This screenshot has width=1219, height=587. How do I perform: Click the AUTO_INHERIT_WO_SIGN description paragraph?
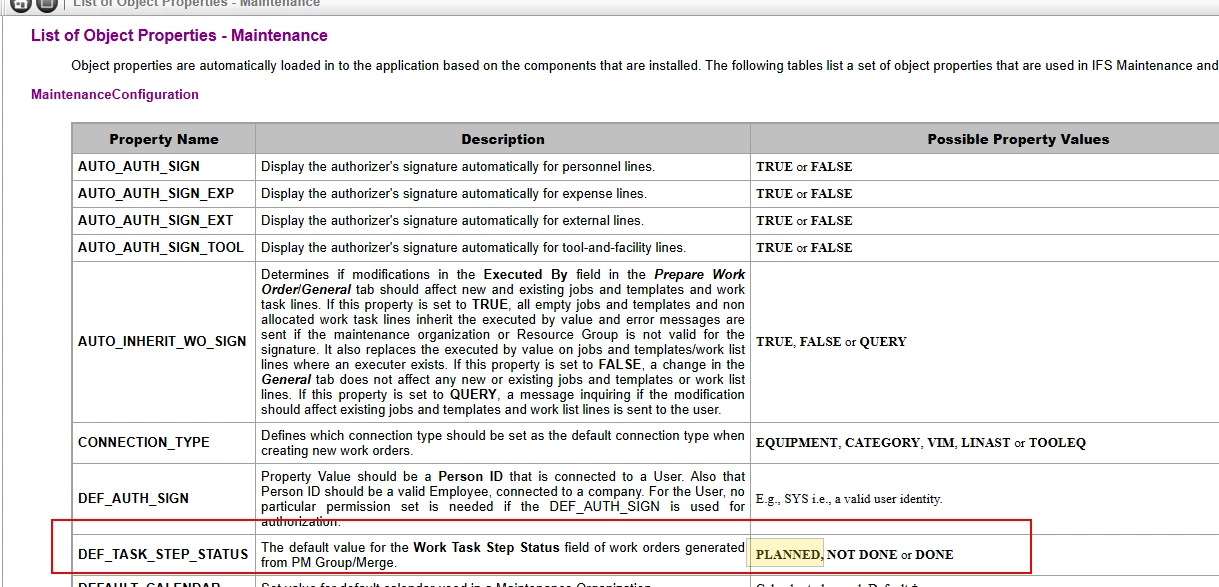pos(503,342)
